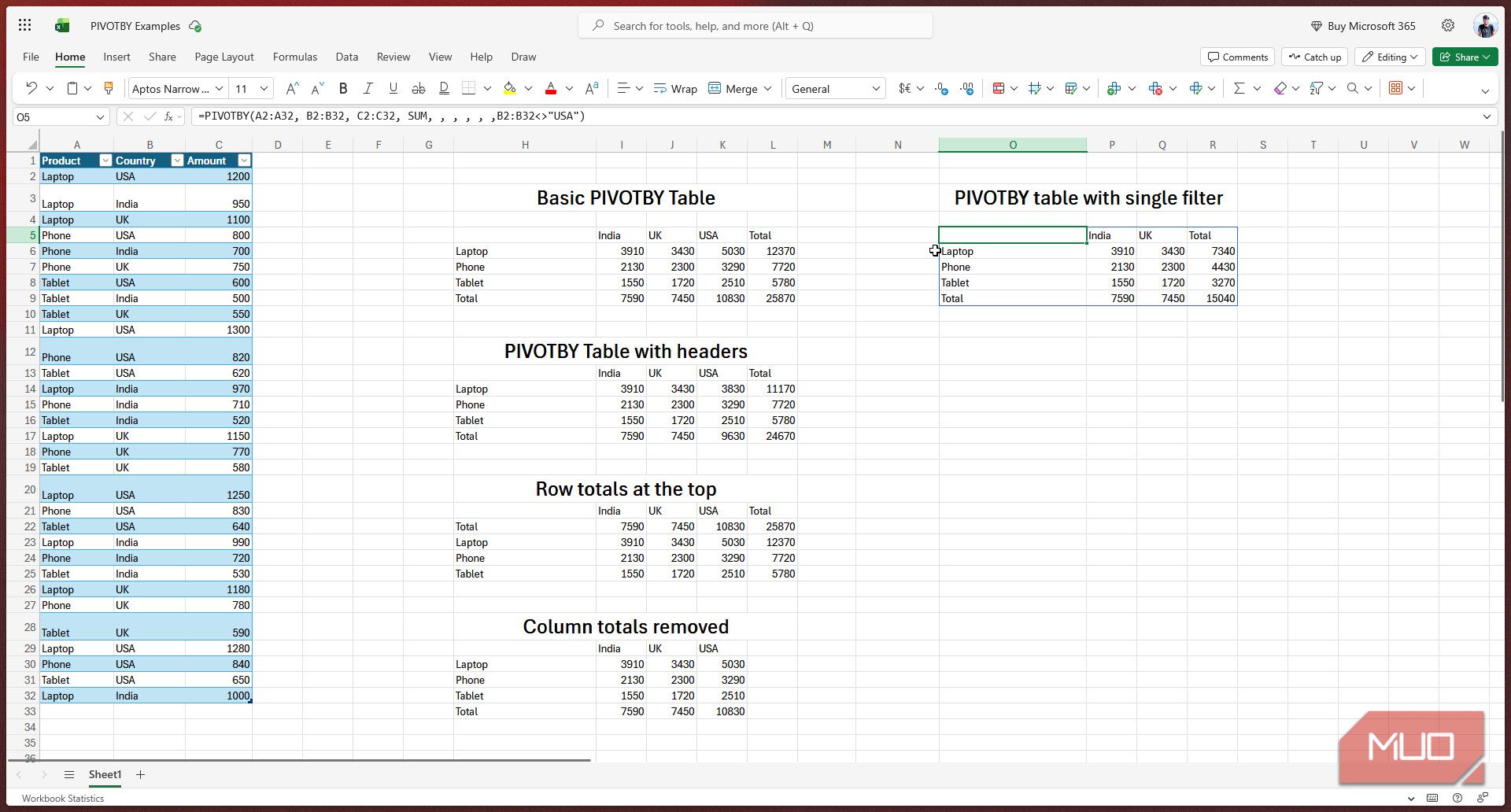Open the Country column filter dropdown
Viewport: 1511px width, 812px height.
[177, 161]
